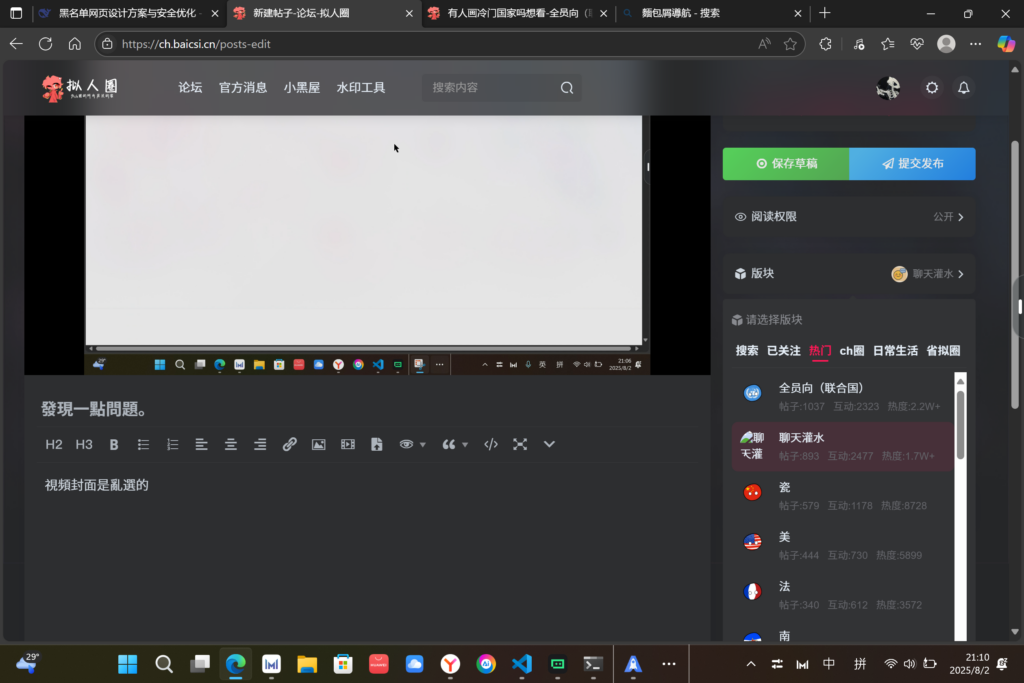Toggle fullscreen editing mode

(x=520, y=444)
